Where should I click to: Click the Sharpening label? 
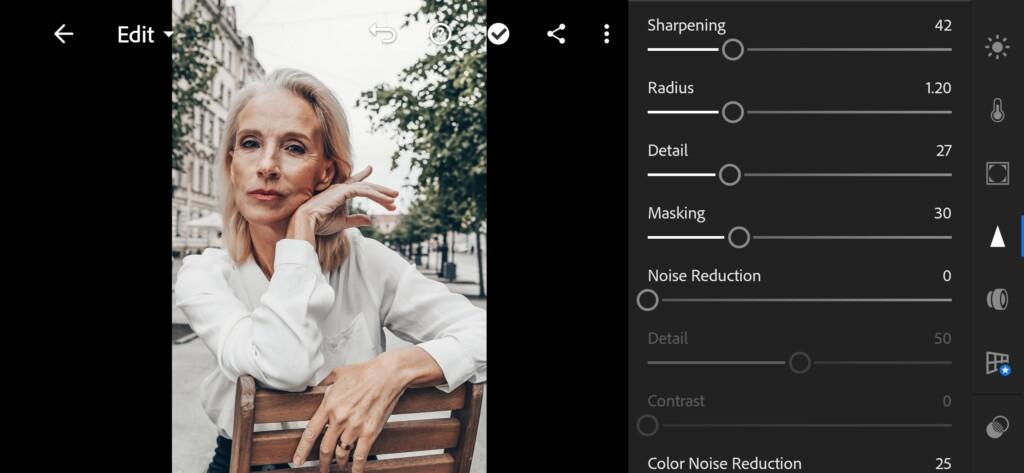coord(686,25)
